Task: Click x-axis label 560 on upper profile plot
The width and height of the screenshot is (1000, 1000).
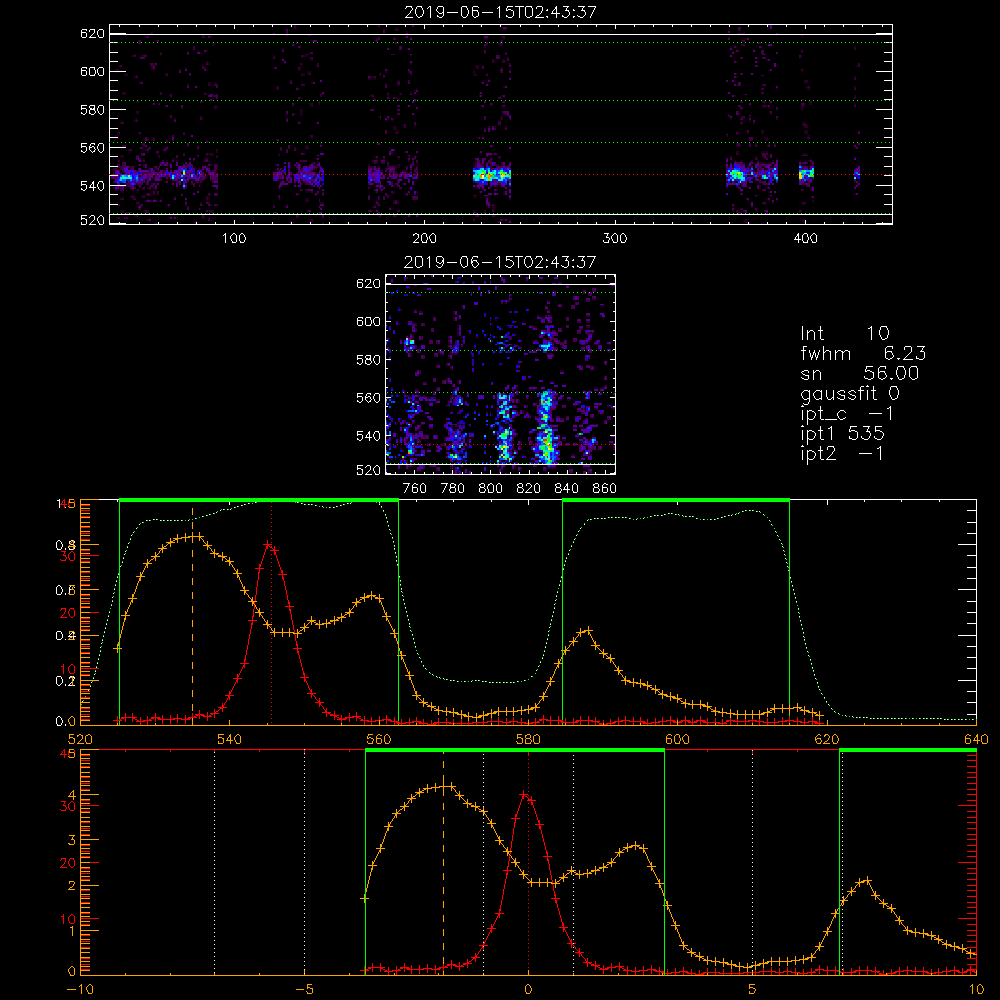Action: tap(379, 740)
